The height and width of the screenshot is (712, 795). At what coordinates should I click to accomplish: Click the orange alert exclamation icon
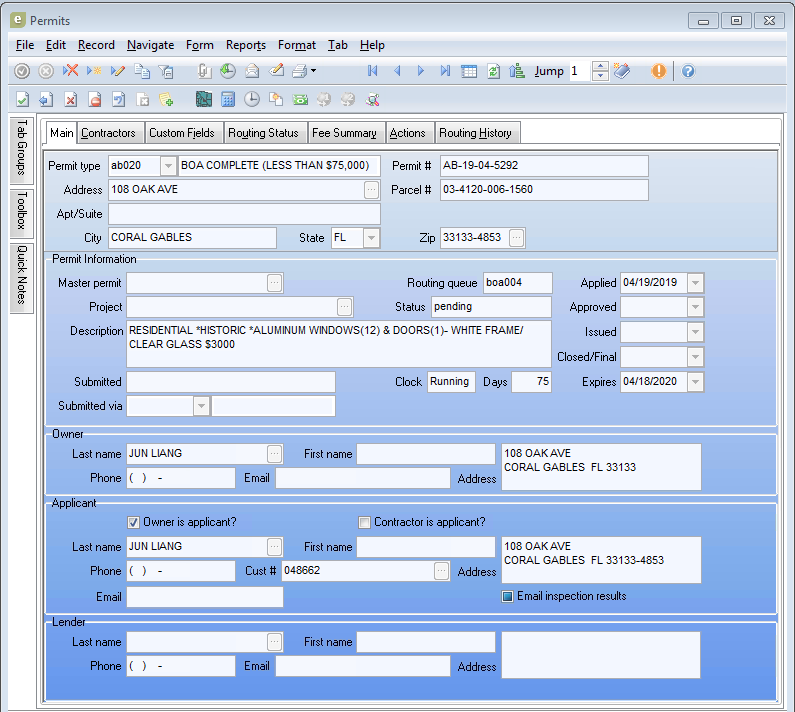click(659, 71)
